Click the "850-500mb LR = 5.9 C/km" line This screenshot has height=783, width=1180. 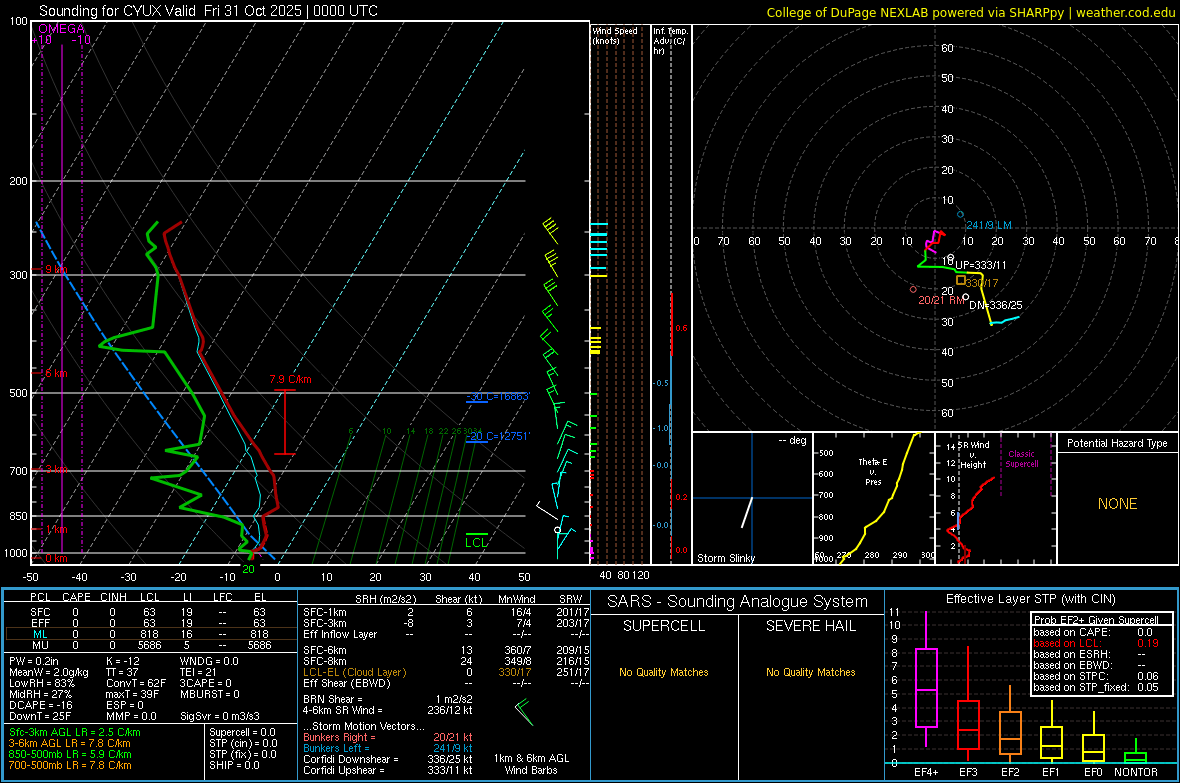click(70, 754)
